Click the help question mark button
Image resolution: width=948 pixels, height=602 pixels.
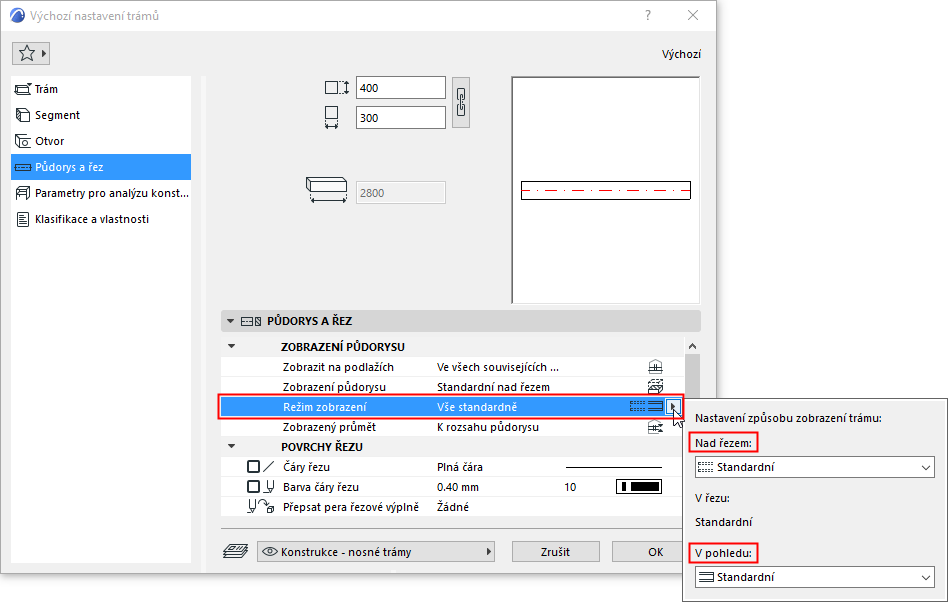tap(648, 15)
